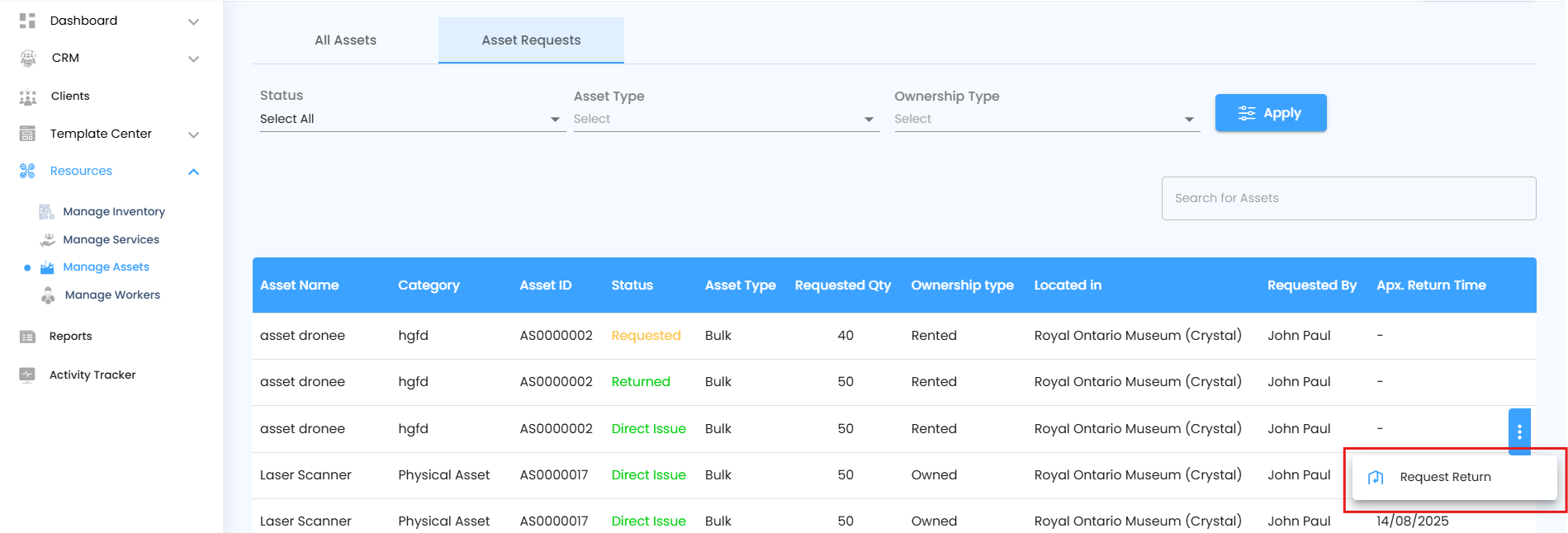Click the Template Center icon
Viewport: 1568px width, 533px height.
click(x=27, y=134)
